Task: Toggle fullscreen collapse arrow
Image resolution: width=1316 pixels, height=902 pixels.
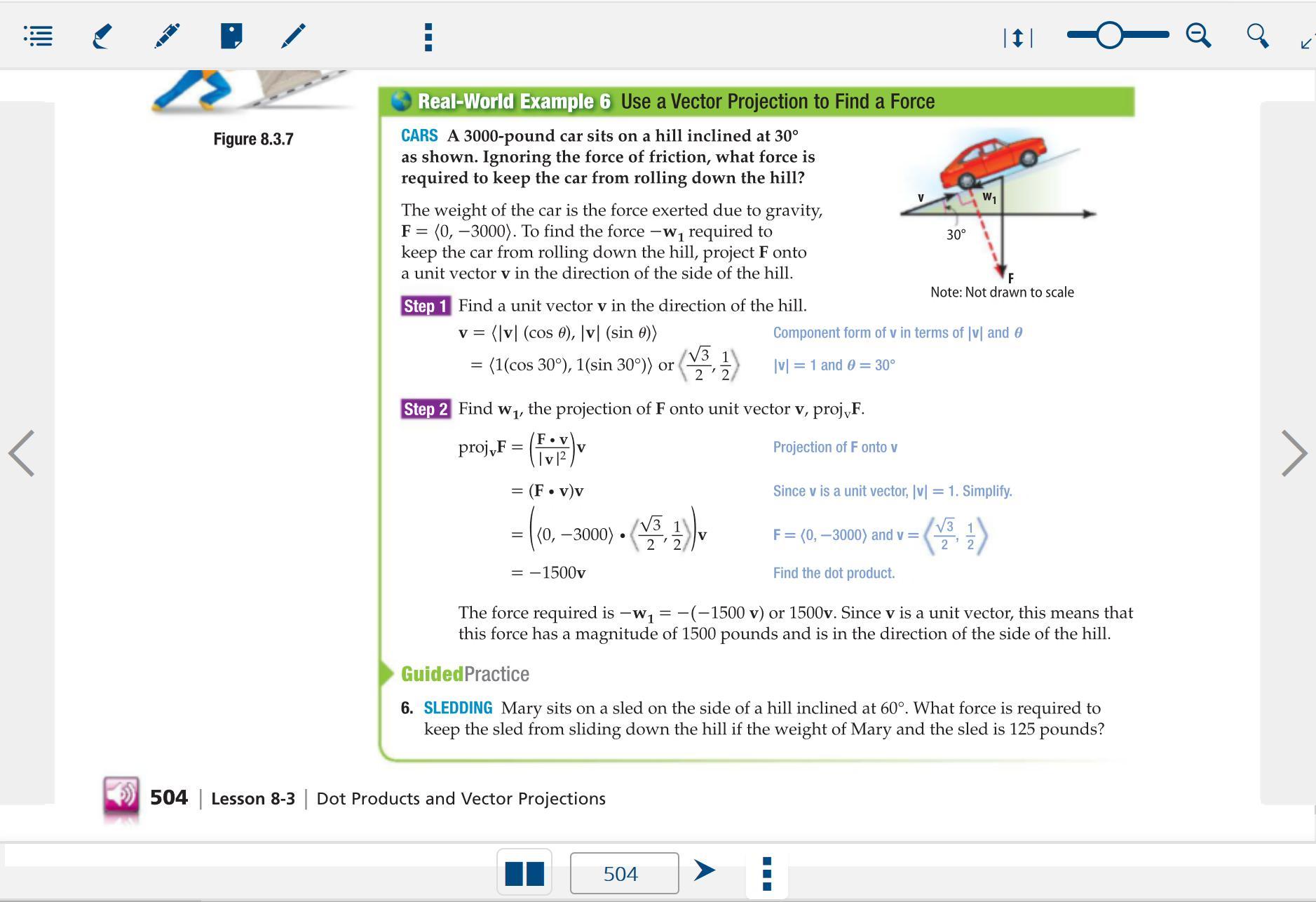Action: (x=1306, y=43)
